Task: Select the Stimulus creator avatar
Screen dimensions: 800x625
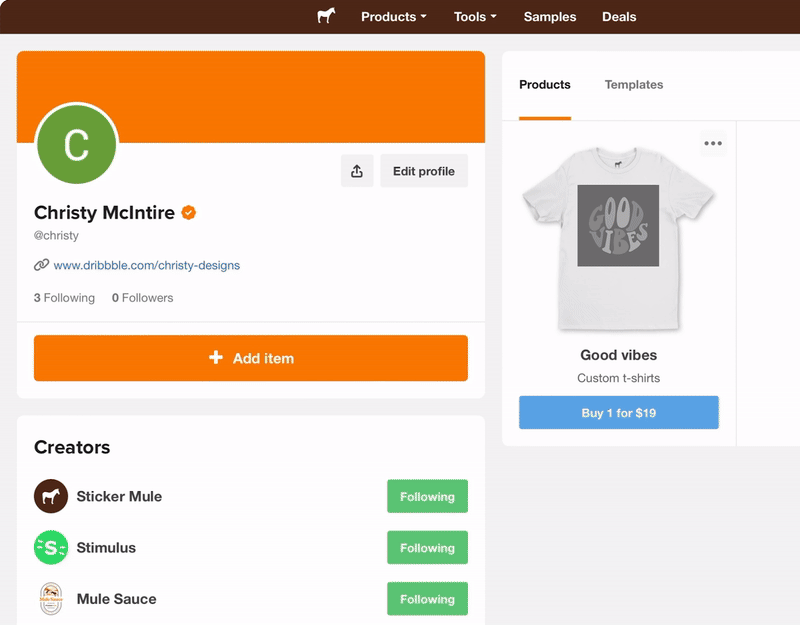Action: pos(50,547)
